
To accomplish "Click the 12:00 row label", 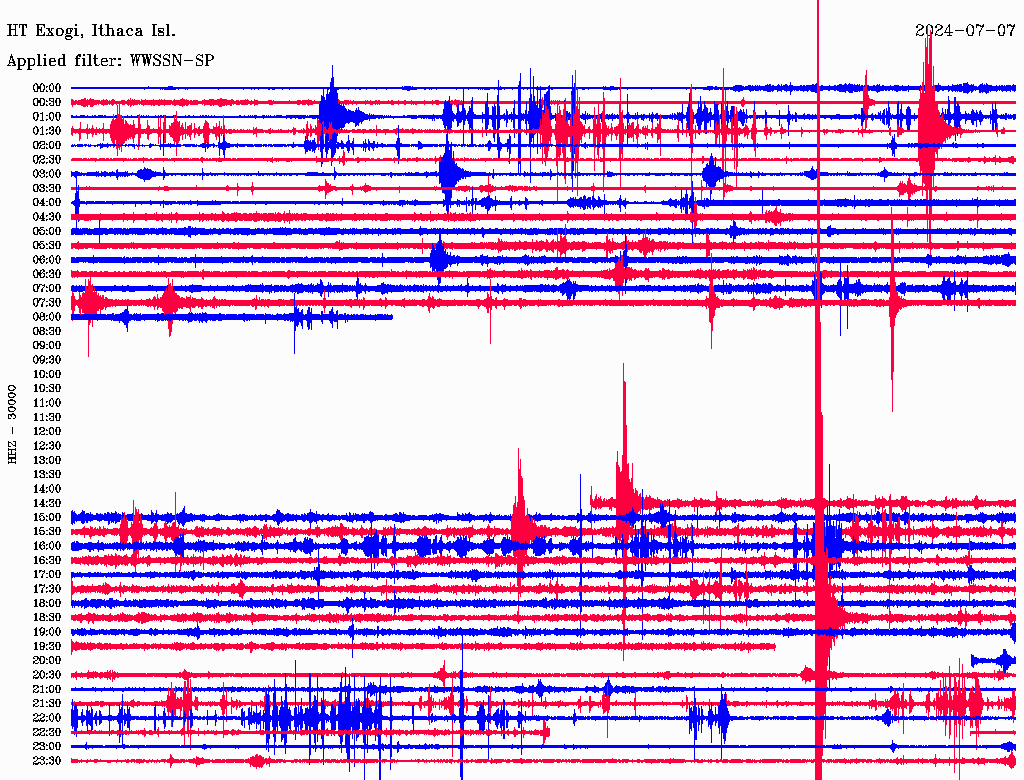I will coord(47,431).
